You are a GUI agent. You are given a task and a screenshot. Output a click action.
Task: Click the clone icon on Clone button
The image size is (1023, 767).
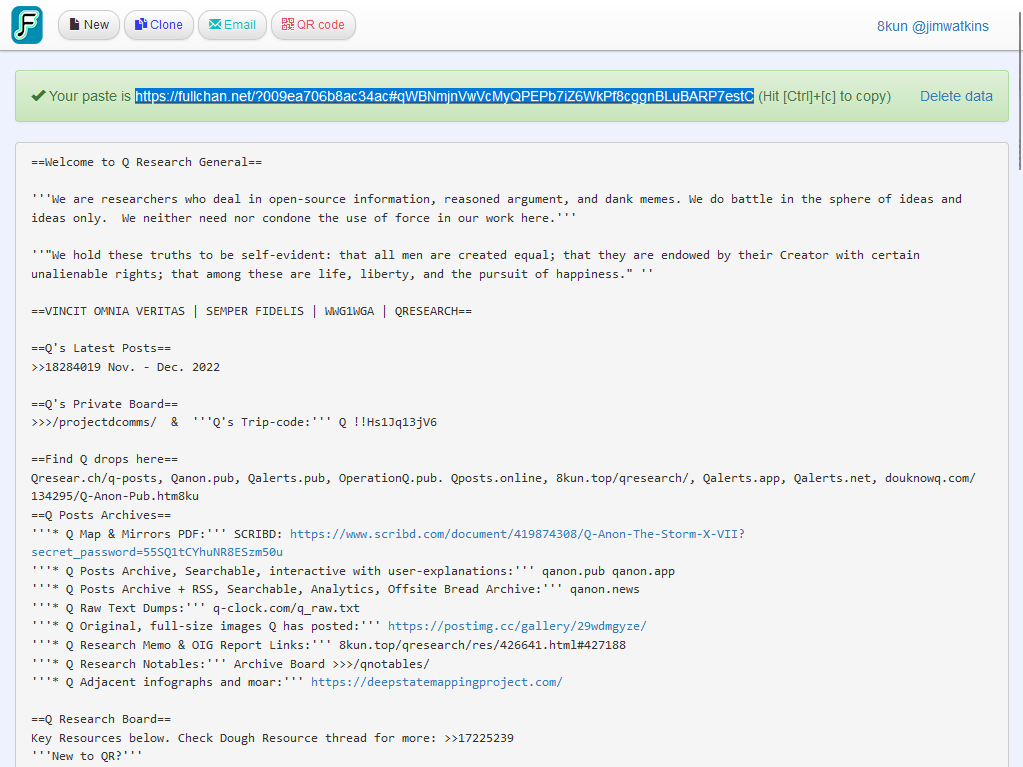click(141, 25)
